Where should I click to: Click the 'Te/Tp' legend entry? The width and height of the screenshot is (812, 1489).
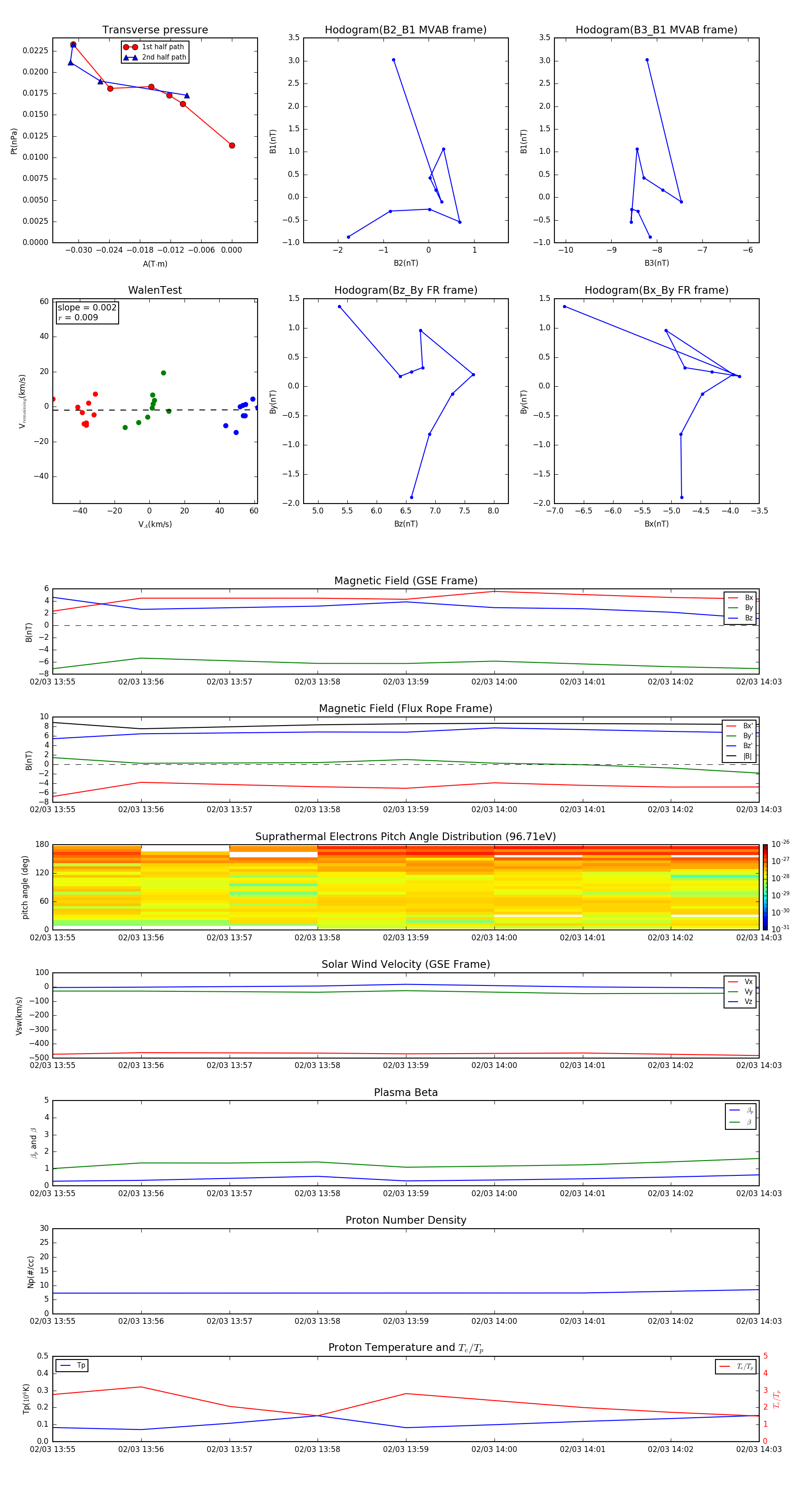click(736, 1366)
